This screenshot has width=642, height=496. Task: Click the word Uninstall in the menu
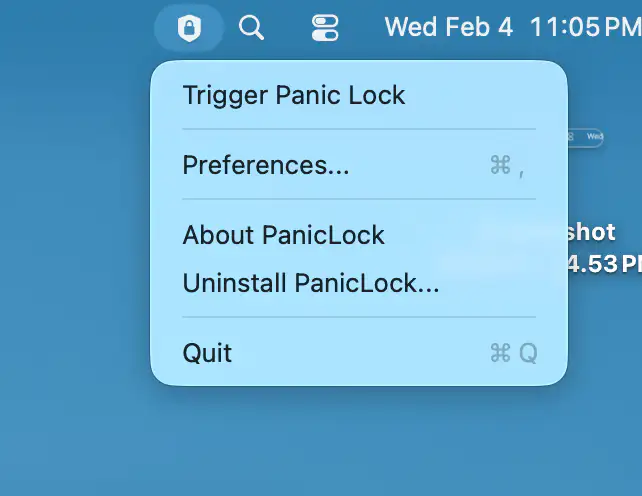point(235,283)
